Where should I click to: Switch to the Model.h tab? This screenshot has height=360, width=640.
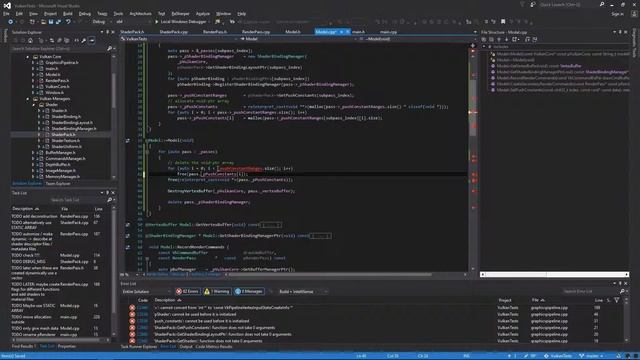click(x=293, y=32)
